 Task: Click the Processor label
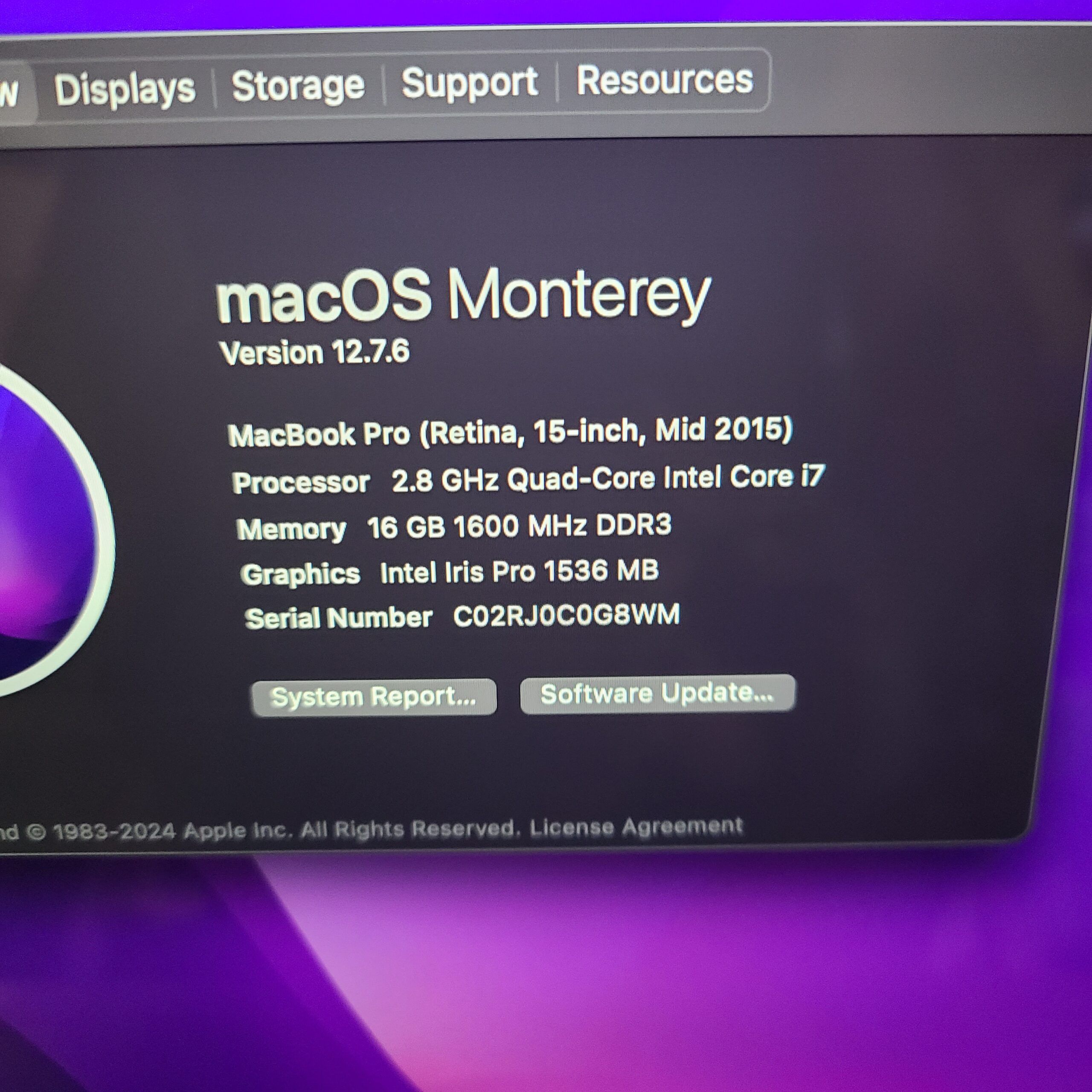coord(301,483)
